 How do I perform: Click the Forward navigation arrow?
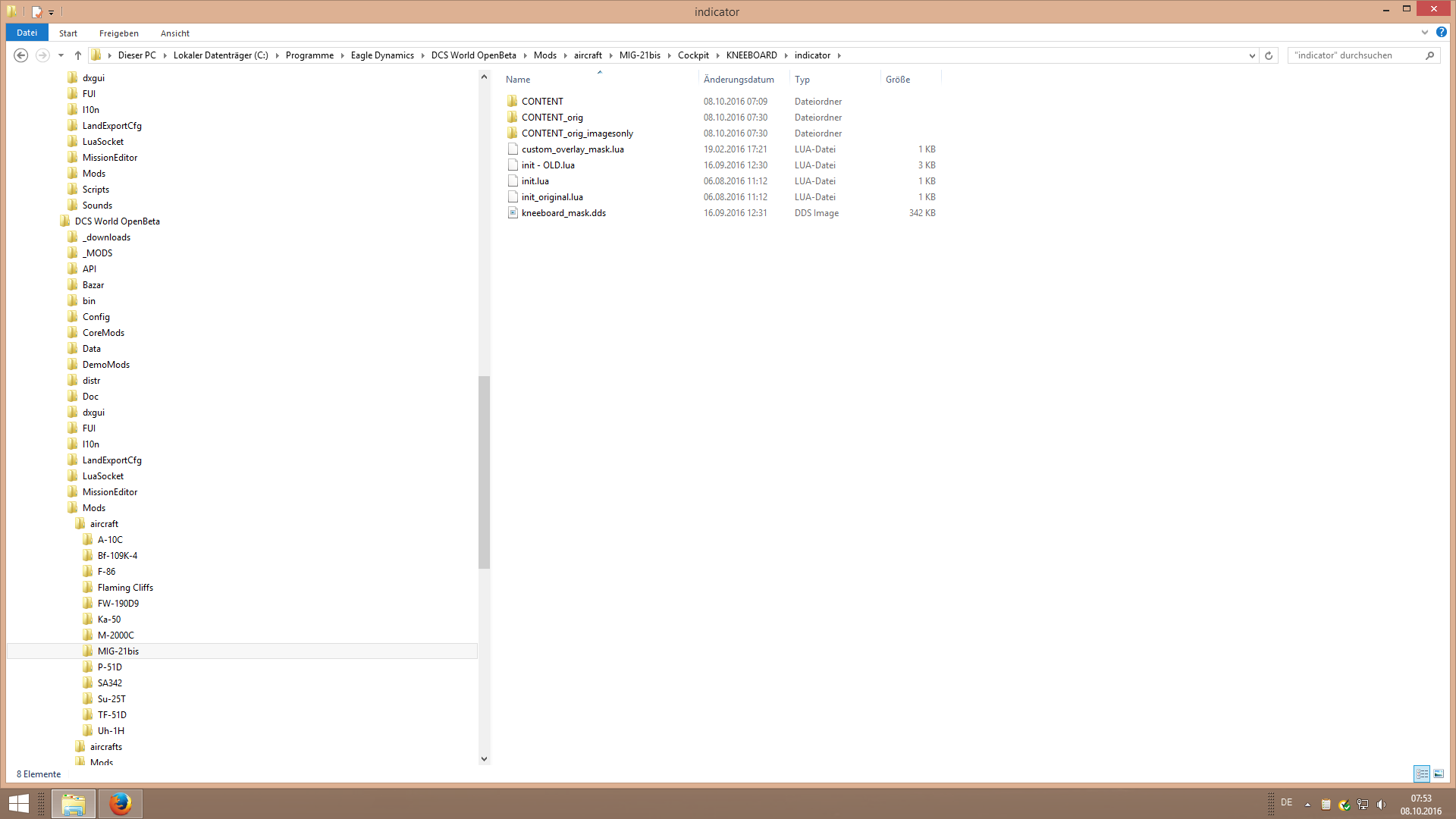pos(42,55)
